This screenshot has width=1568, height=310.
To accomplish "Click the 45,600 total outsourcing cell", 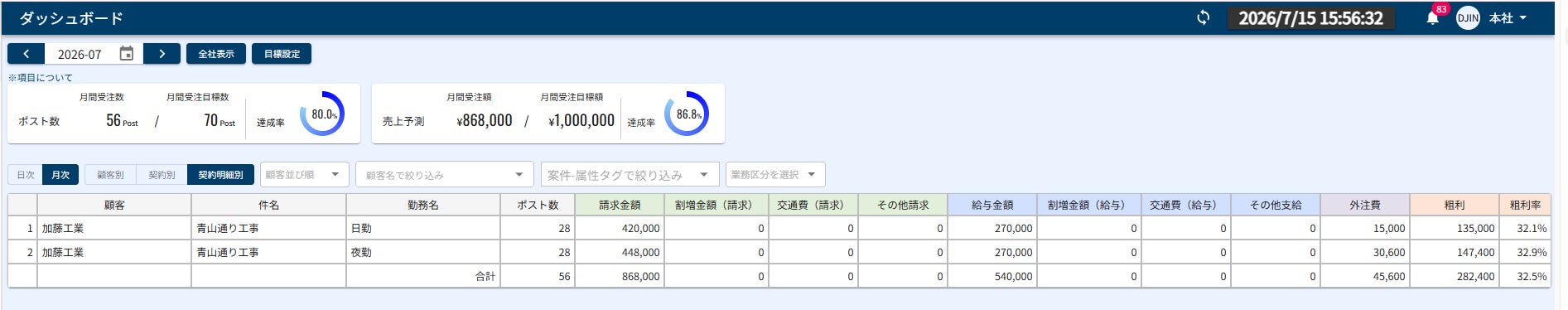I will click(1365, 276).
